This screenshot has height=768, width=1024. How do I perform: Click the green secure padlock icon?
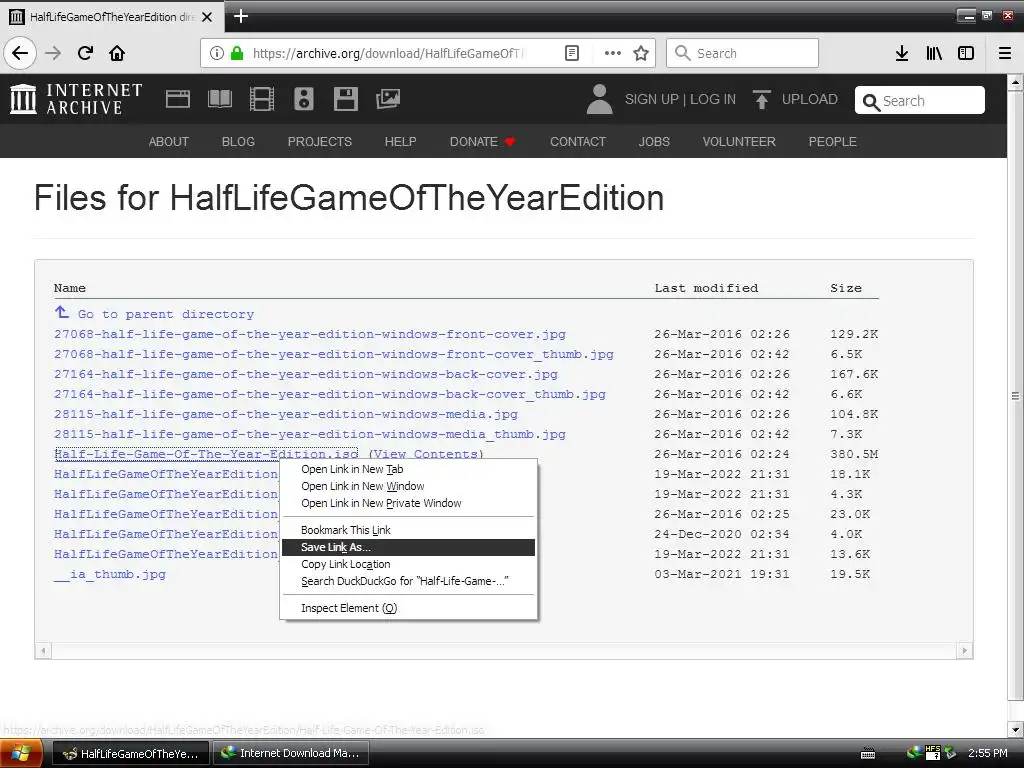tap(237, 53)
